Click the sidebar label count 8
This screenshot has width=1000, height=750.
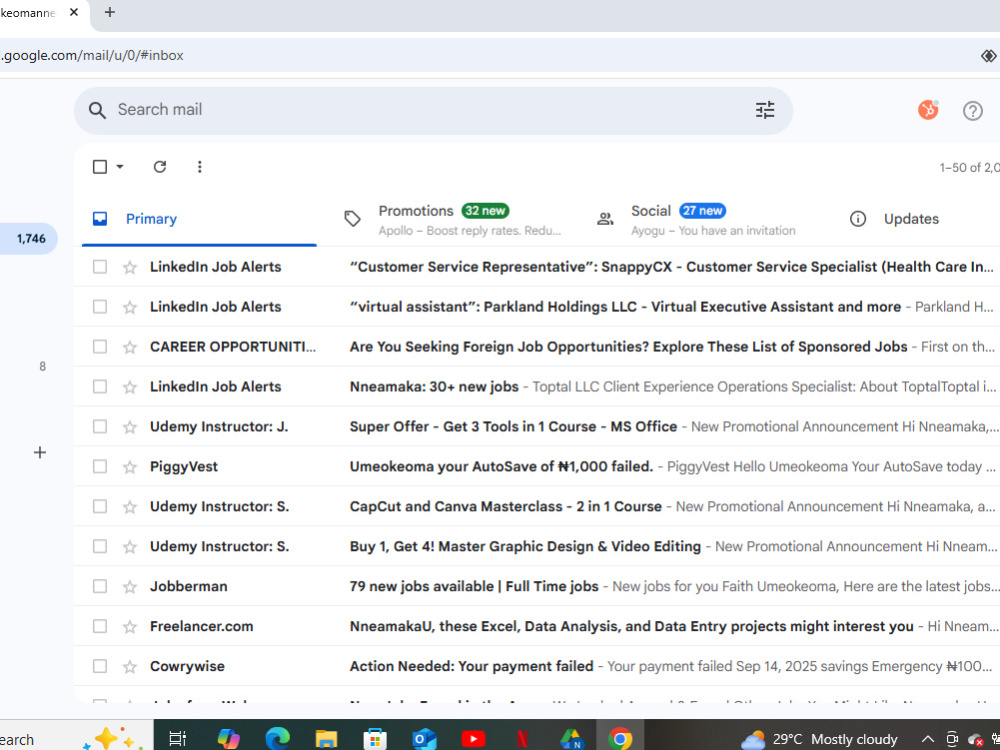[x=43, y=367]
